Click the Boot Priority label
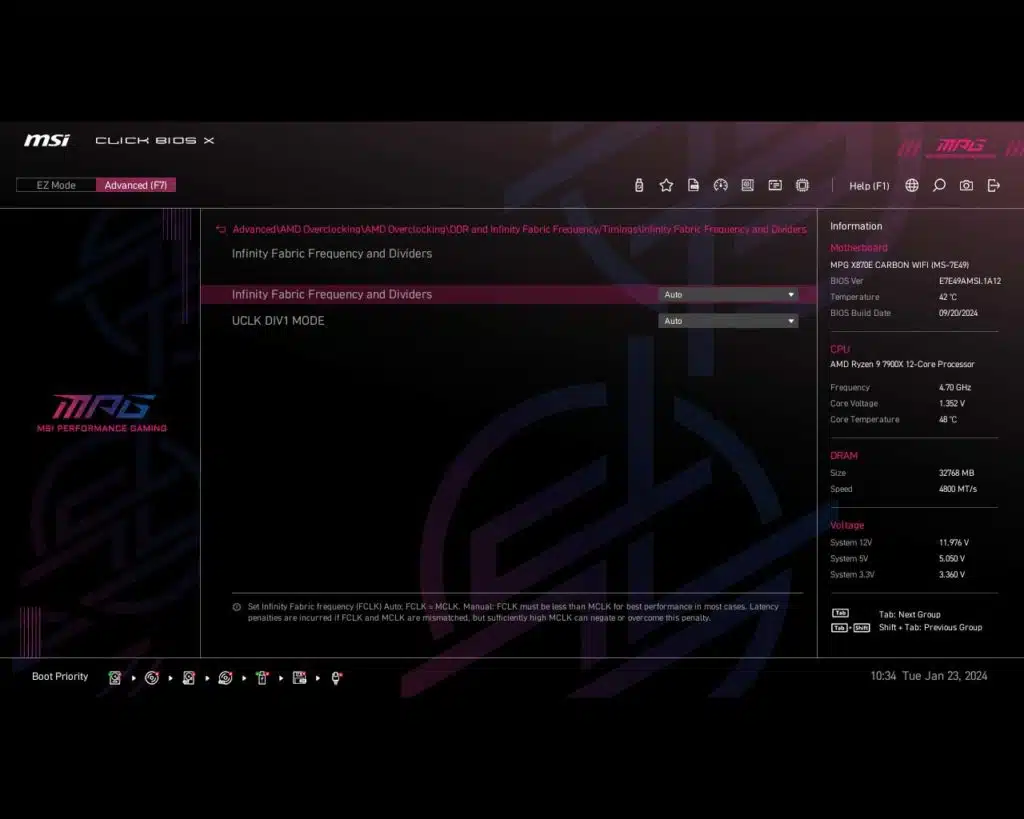 click(x=60, y=677)
